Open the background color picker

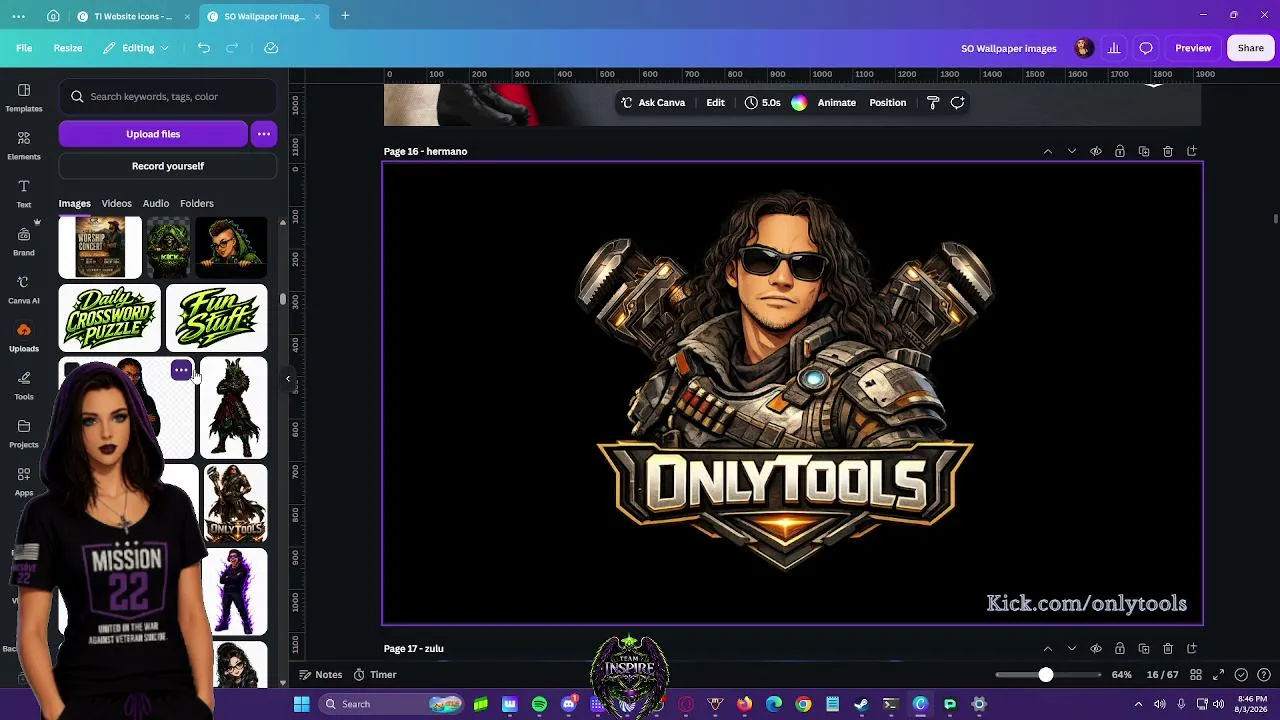799,102
